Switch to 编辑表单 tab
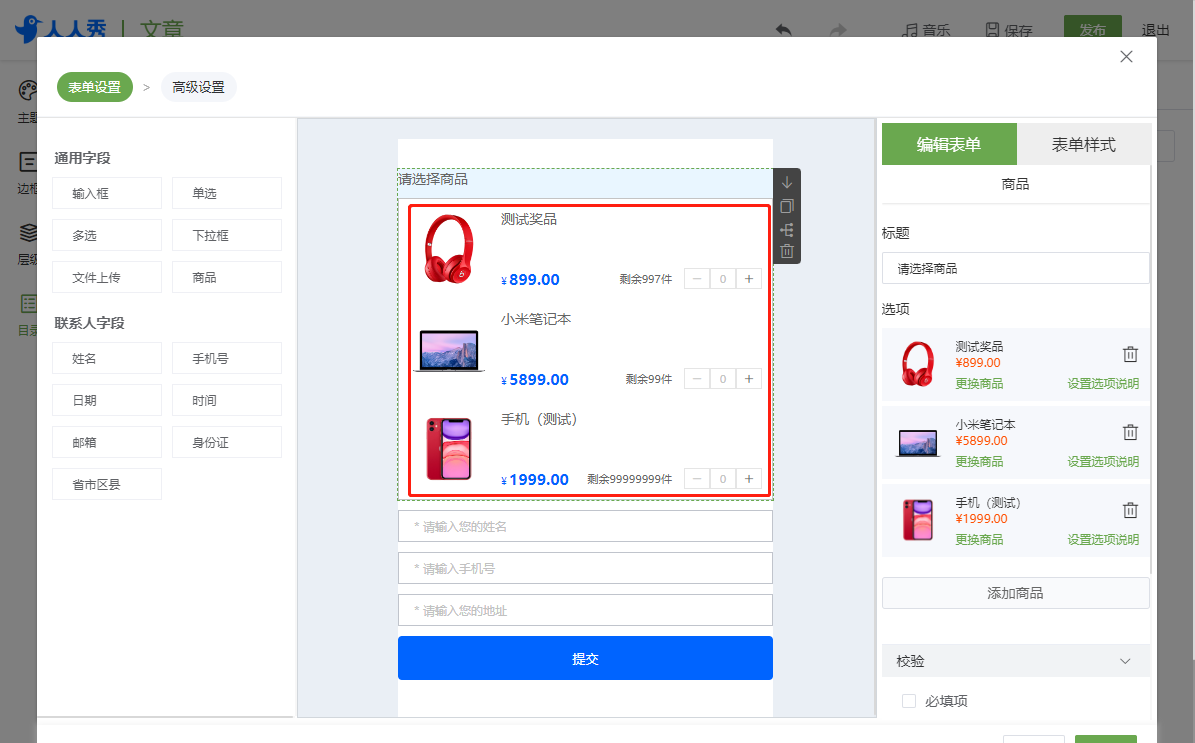Viewport: 1195px width, 743px height. (x=949, y=144)
